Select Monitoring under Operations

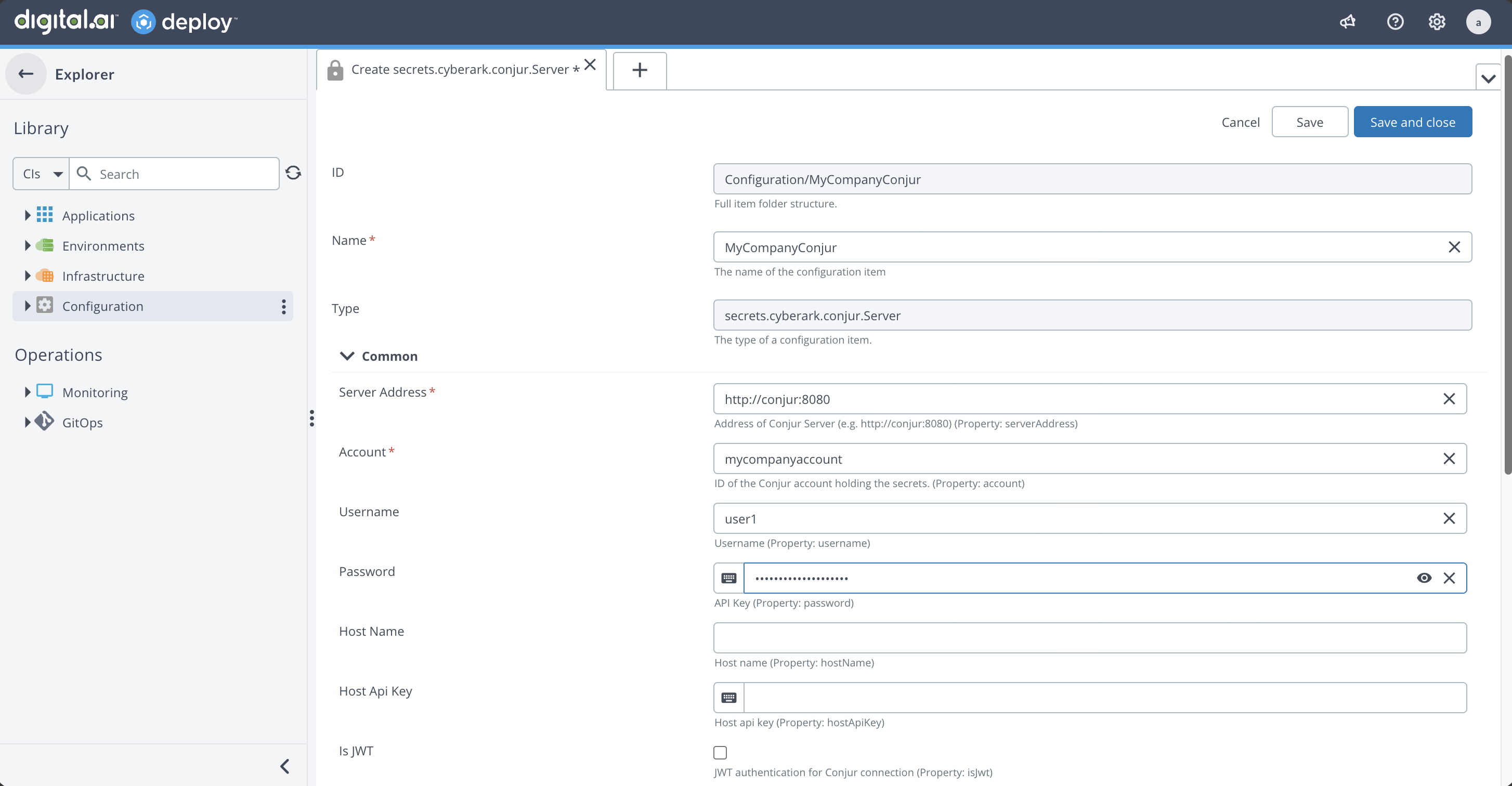click(x=95, y=392)
